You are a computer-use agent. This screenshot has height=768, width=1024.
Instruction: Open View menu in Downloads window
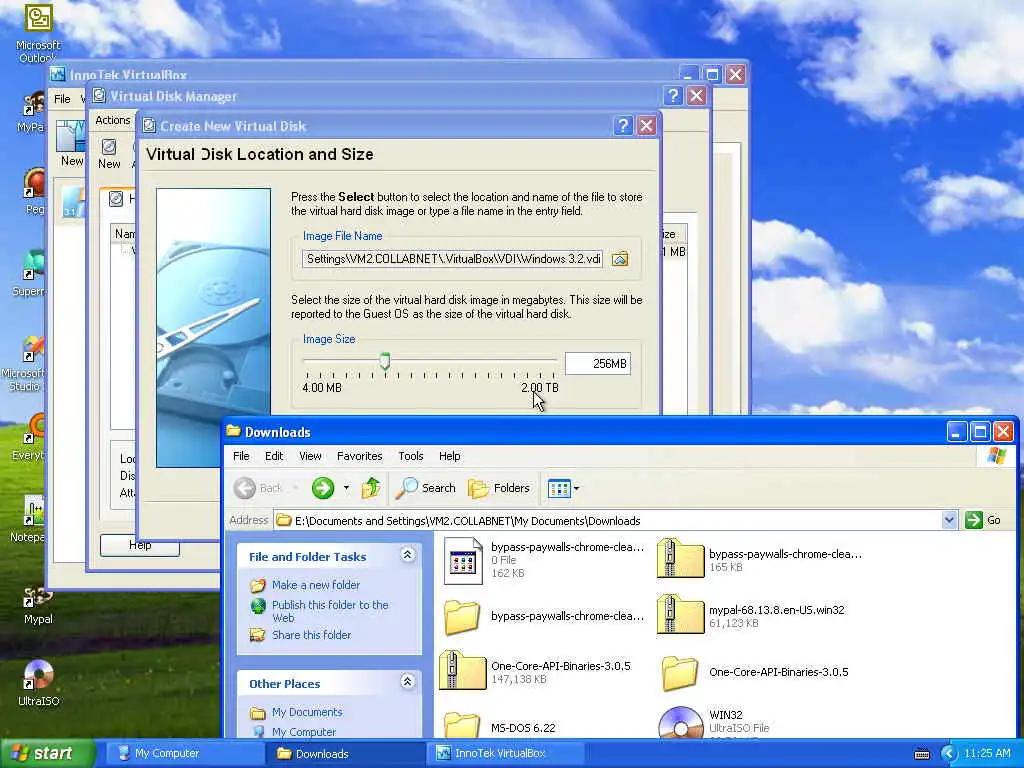(x=310, y=456)
